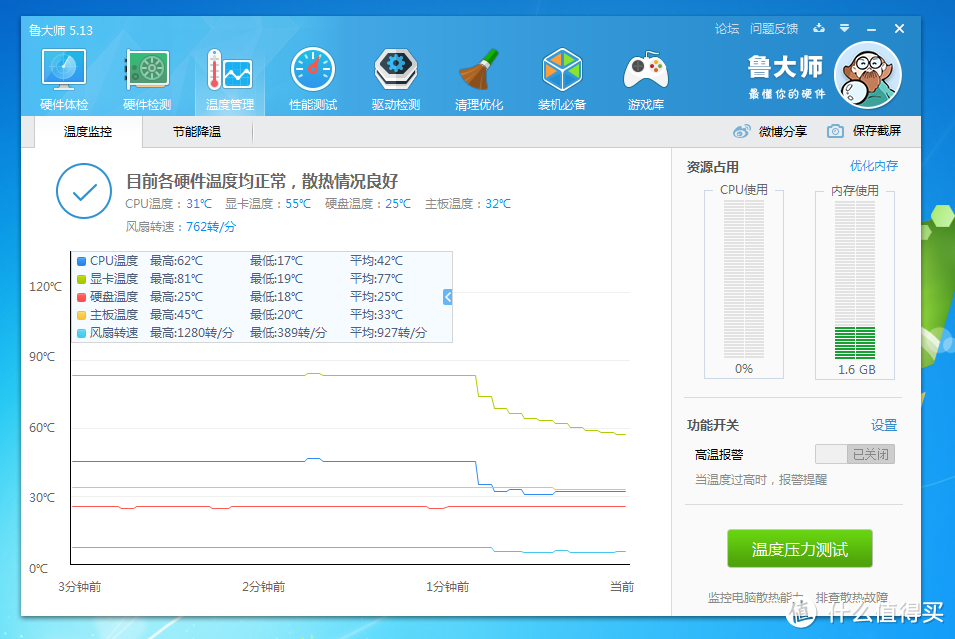Switch to the 节能降温 tab
Viewport: 955px width, 639px height.
pos(197,132)
